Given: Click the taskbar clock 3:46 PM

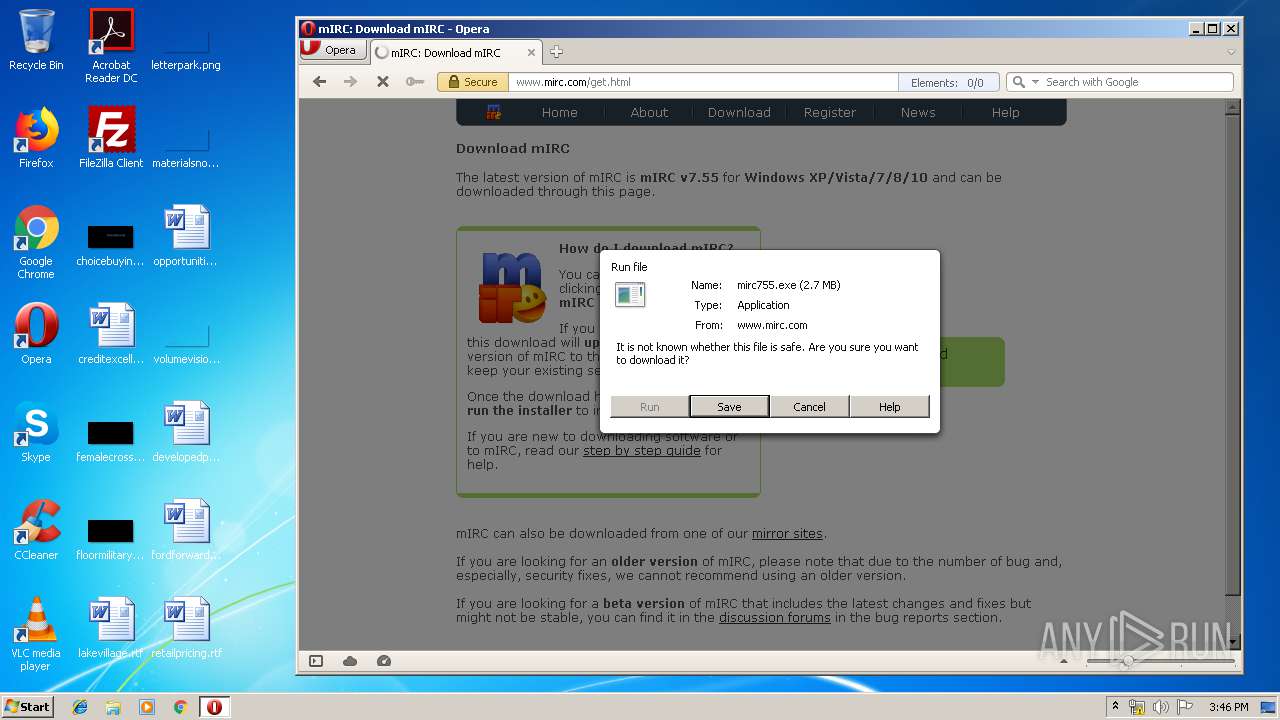Looking at the screenshot, I should [1228, 707].
